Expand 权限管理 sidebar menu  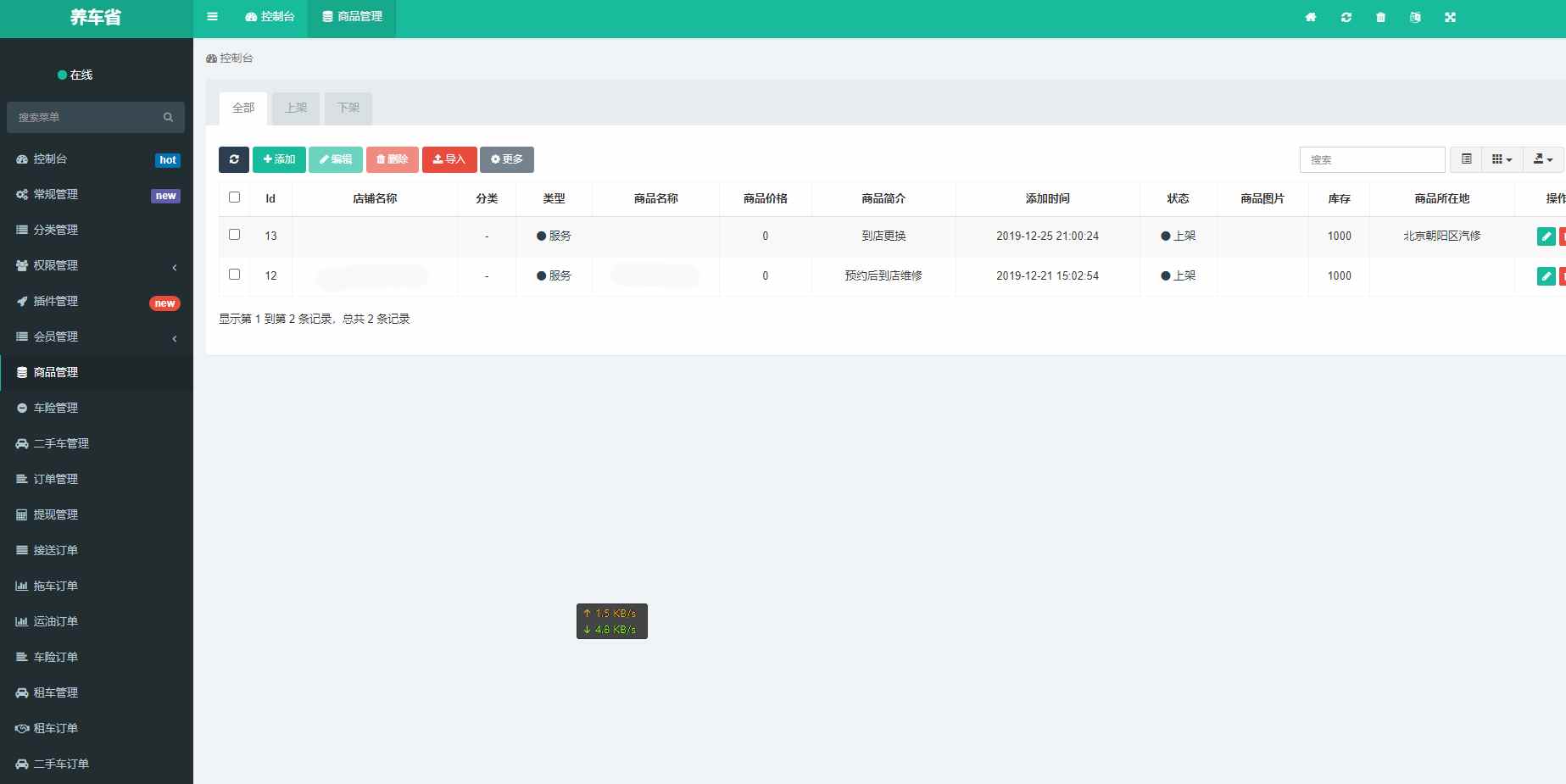pyautogui.click(x=97, y=265)
